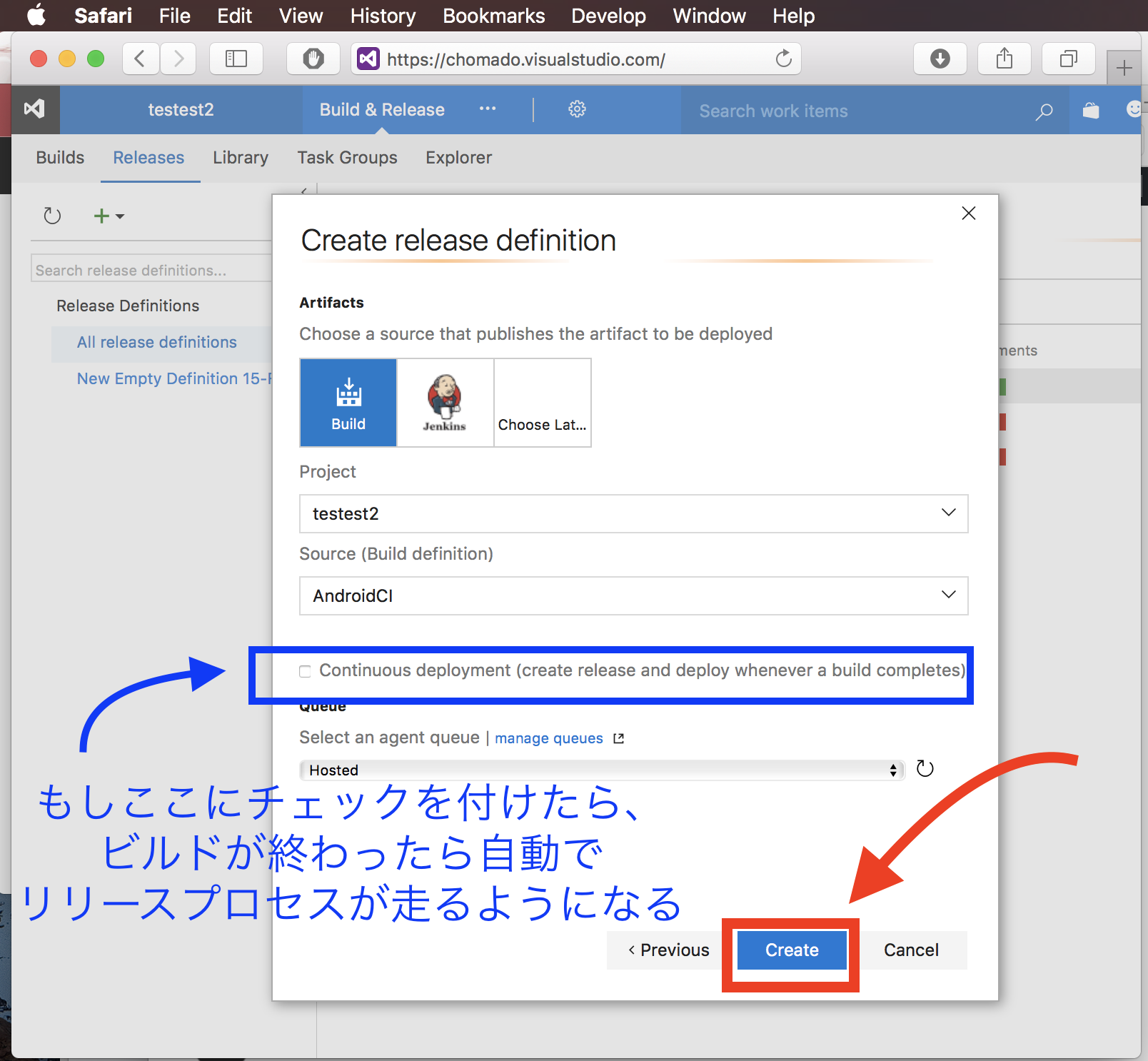The height and width of the screenshot is (1061, 1148).
Task: Open the settings gear in header
Action: 577,109
